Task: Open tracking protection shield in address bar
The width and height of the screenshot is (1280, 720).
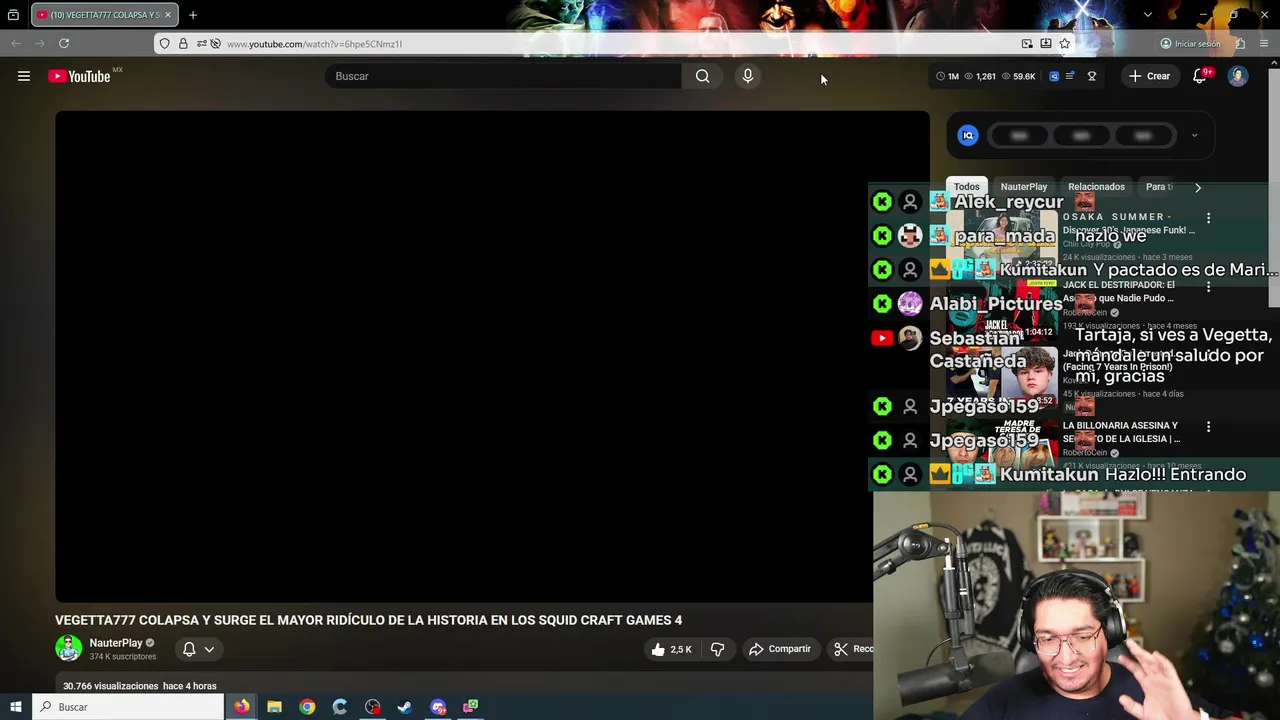Action: click(165, 44)
